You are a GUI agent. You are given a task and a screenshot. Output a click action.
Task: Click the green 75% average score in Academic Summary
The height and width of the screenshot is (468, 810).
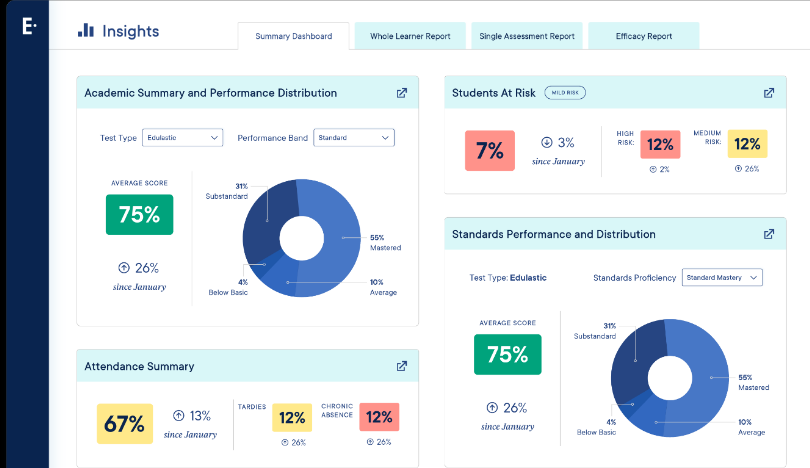pos(139,214)
